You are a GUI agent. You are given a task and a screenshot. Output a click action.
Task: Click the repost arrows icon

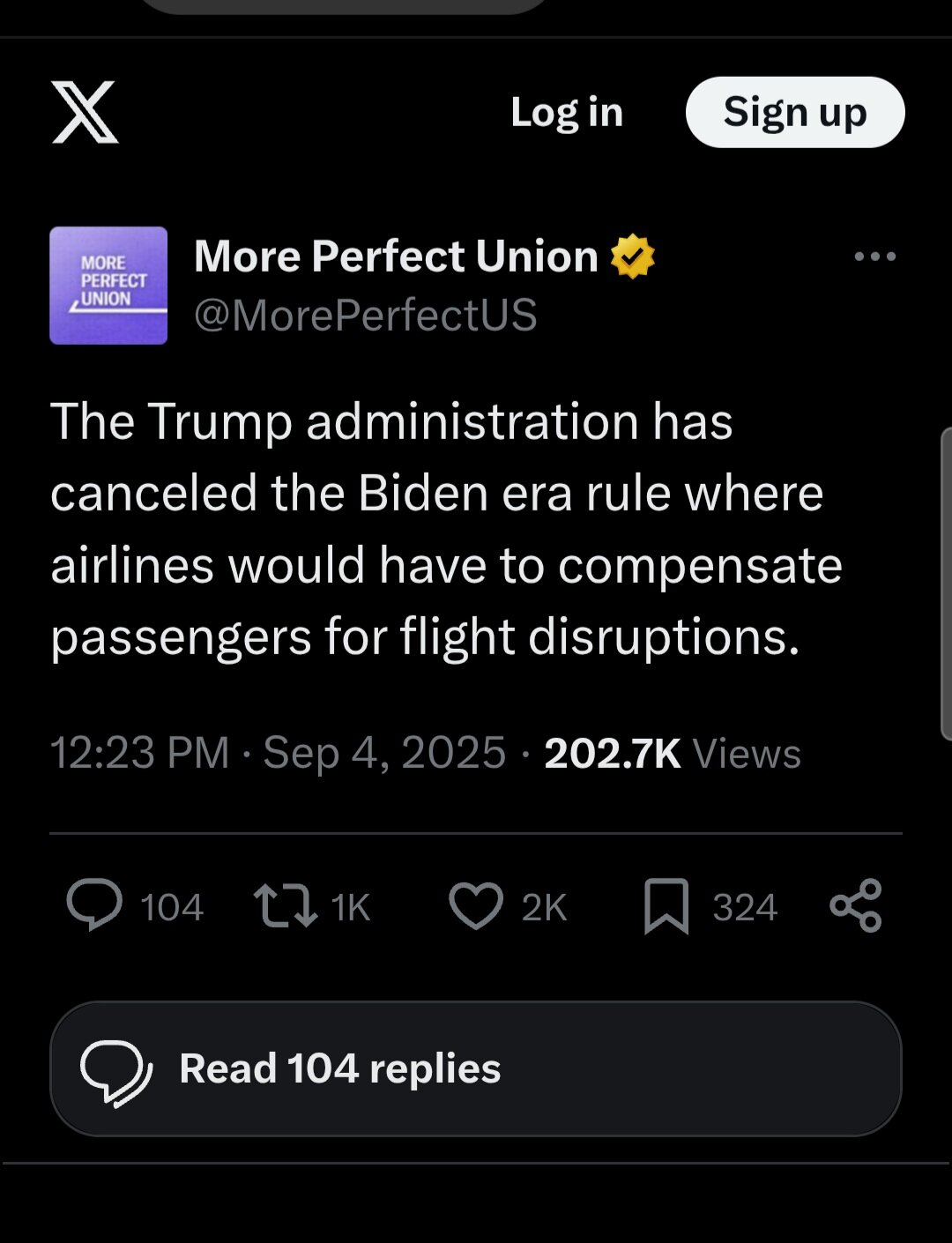(x=286, y=906)
